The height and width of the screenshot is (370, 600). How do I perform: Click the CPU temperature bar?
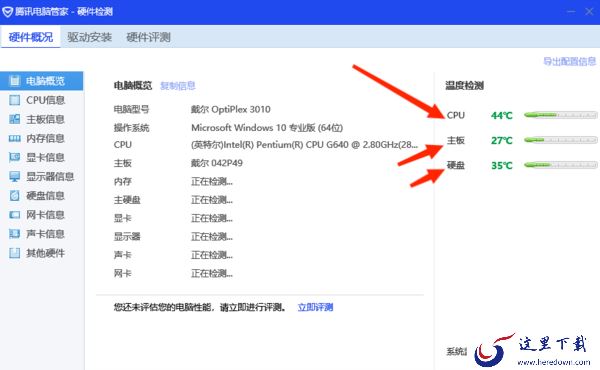point(561,115)
